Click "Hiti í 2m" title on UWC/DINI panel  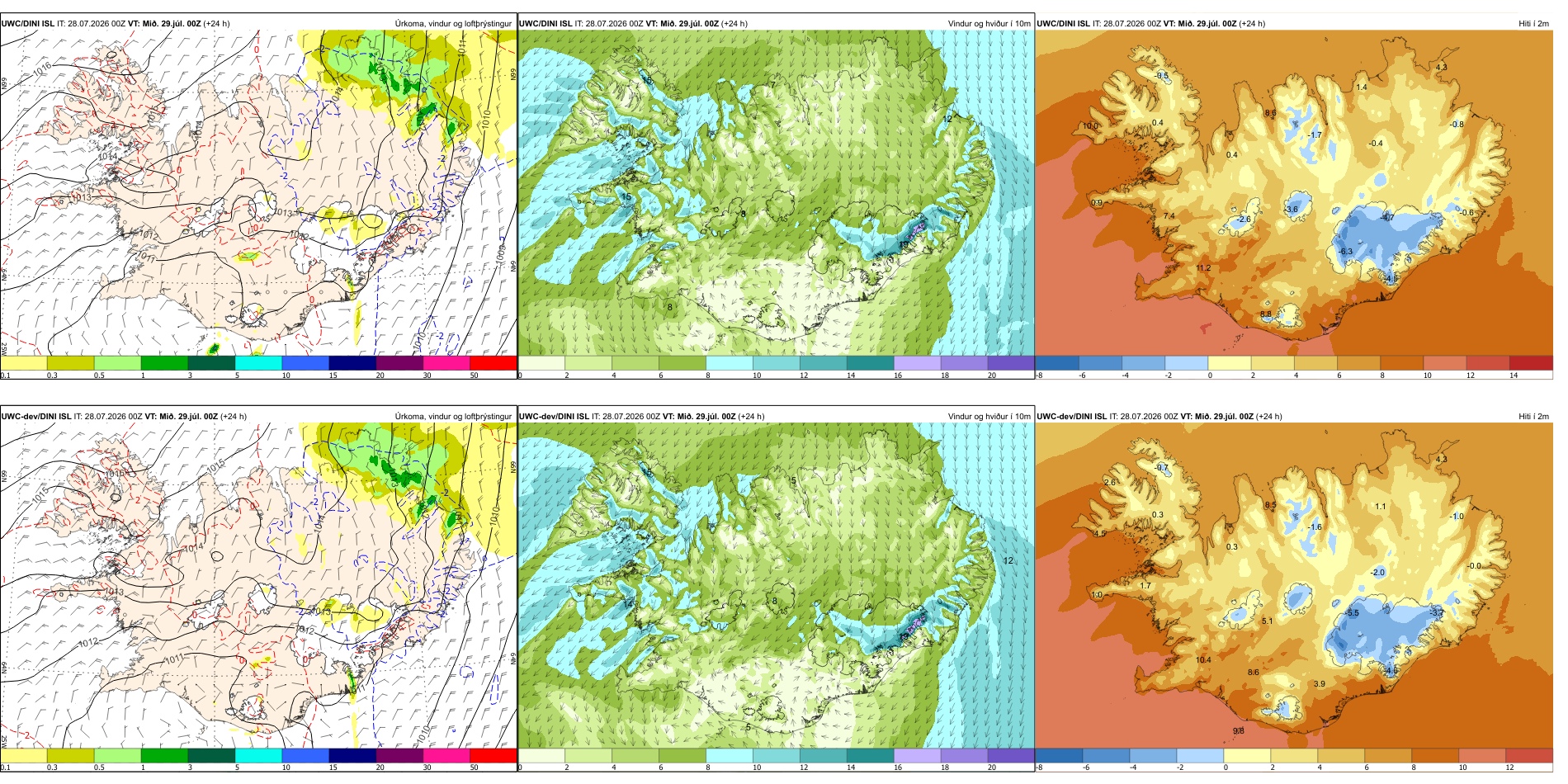[x=1533, y=24]
